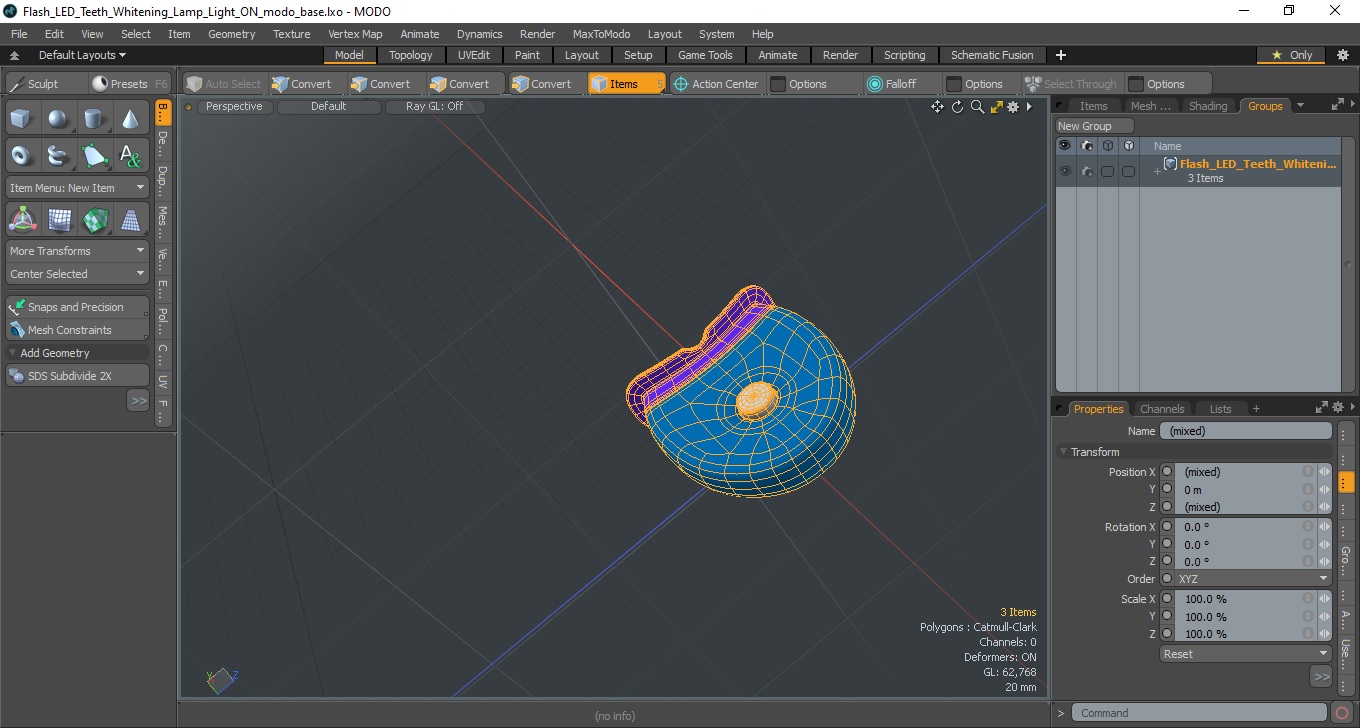Click Mesh Constraints

[x=77, y=330]
